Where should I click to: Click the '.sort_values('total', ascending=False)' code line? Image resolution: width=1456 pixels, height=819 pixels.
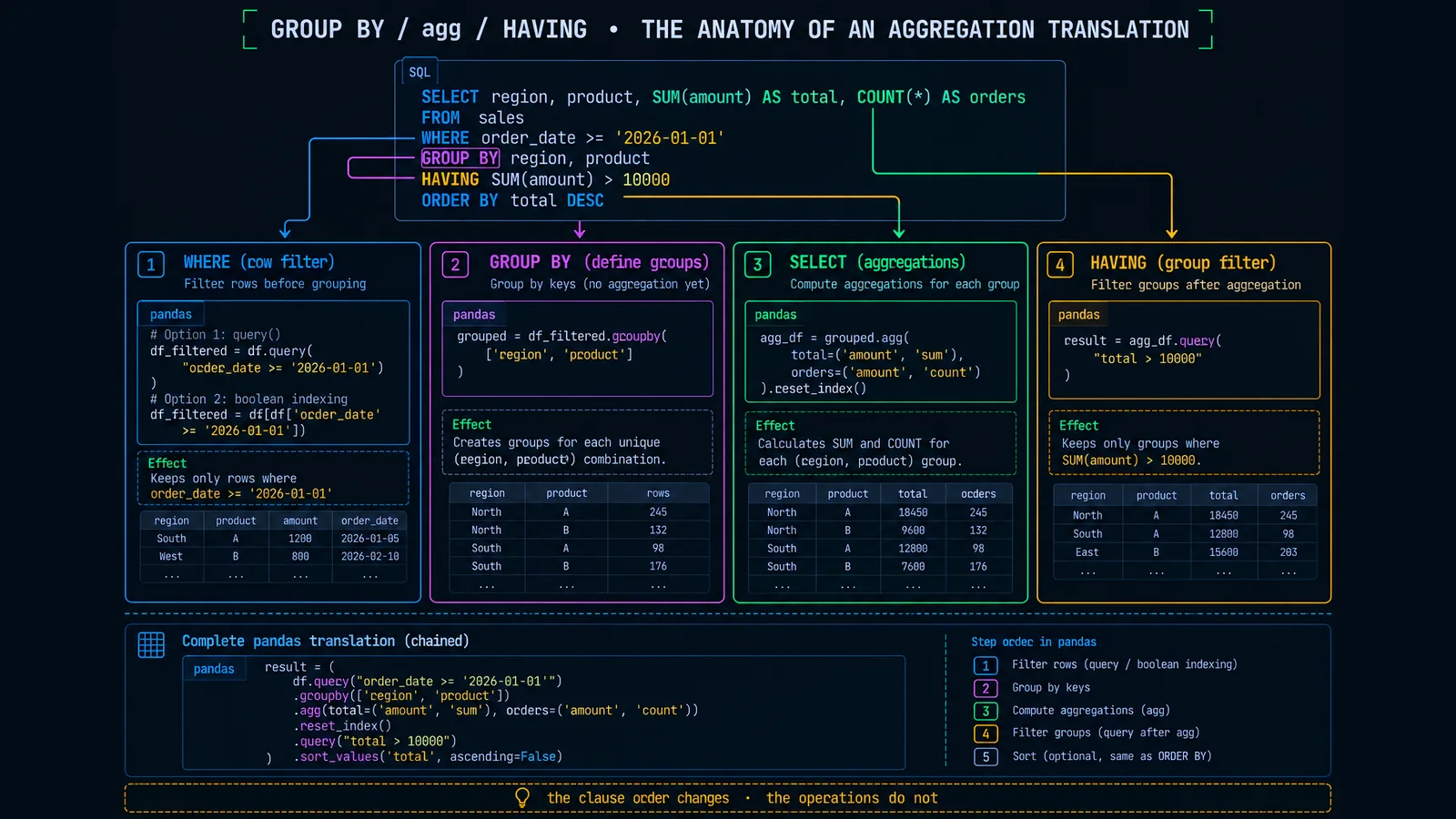coord(428,756)
